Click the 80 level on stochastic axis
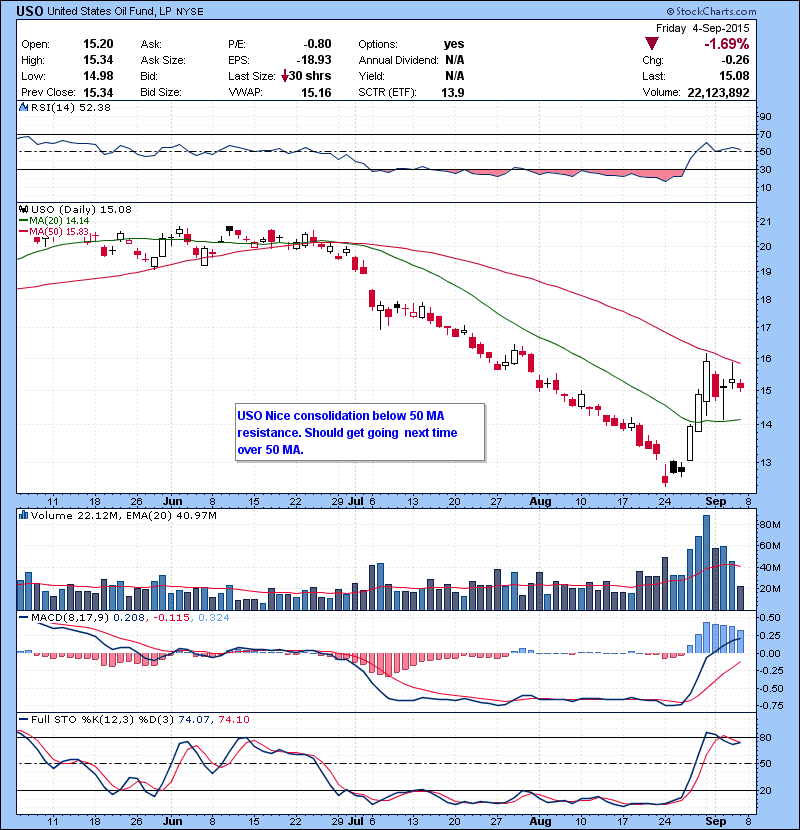Screen dimensions: 800x830 tap(766, 738)
